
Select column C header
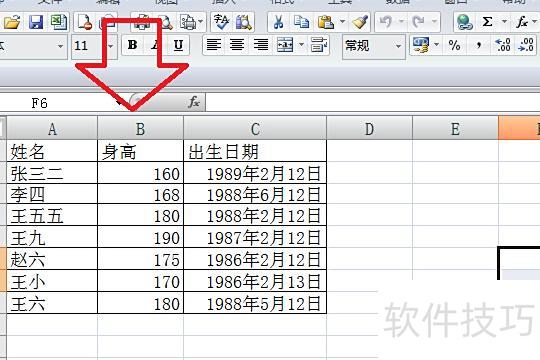(x=255, y=128)
